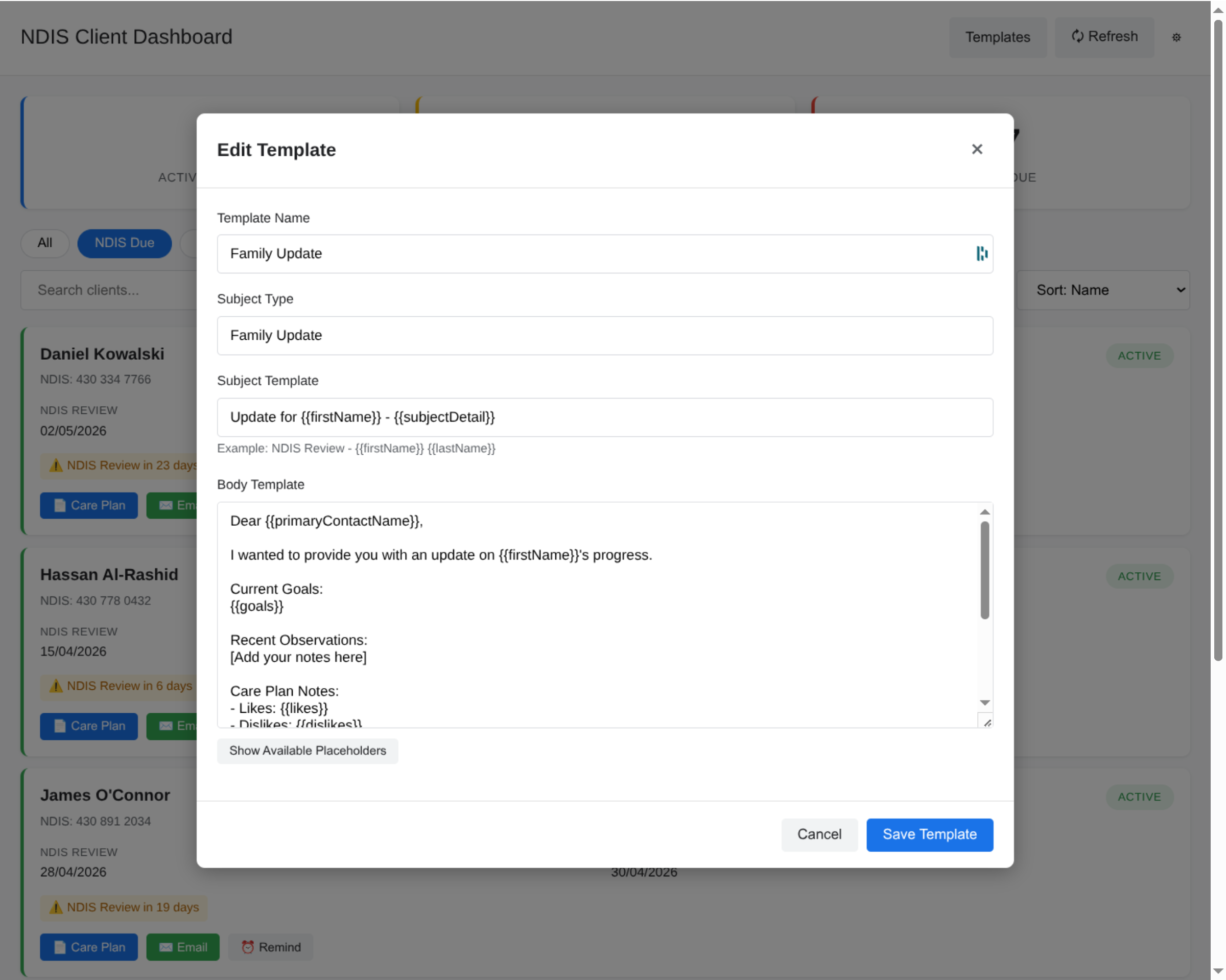1226x980 pixels.
Task: Click Hassan Al-Rashid's Care Plan button
Action: tap(89, 726)
